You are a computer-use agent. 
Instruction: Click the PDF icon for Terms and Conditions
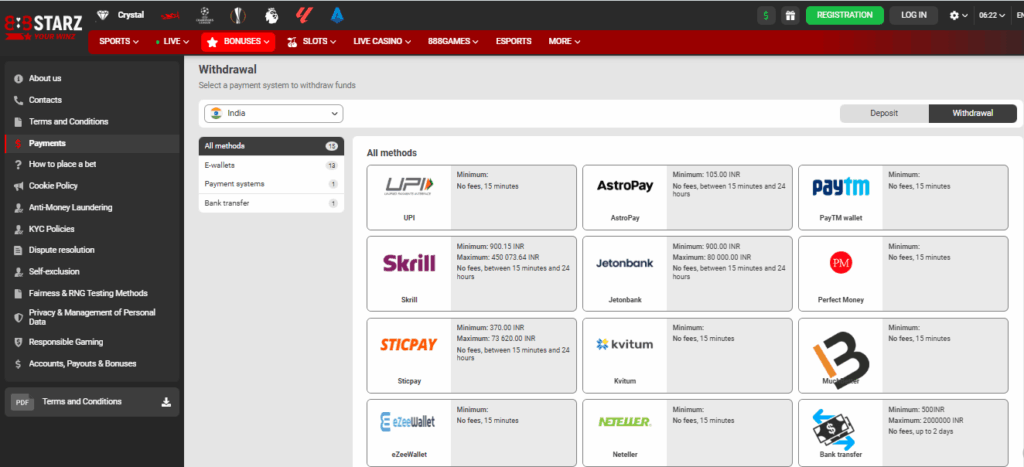pos(22,402)
